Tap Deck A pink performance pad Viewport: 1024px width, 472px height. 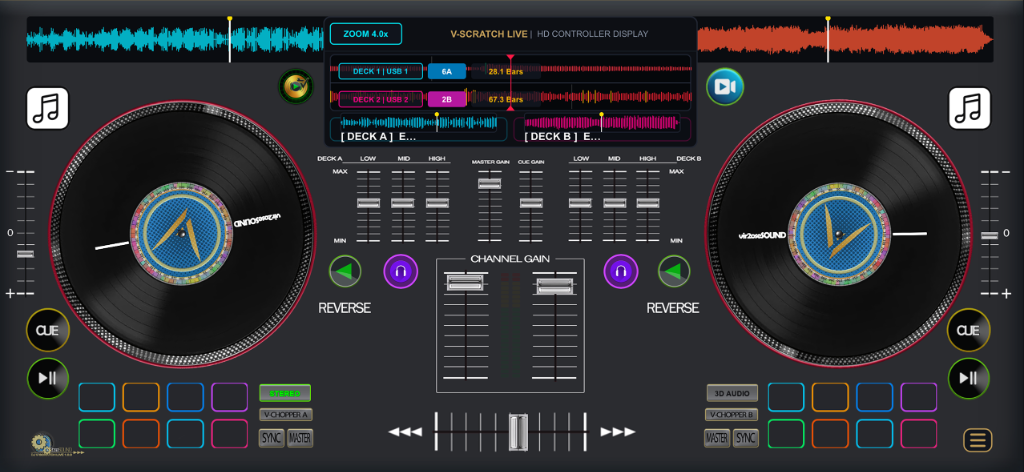click(230, 433)
